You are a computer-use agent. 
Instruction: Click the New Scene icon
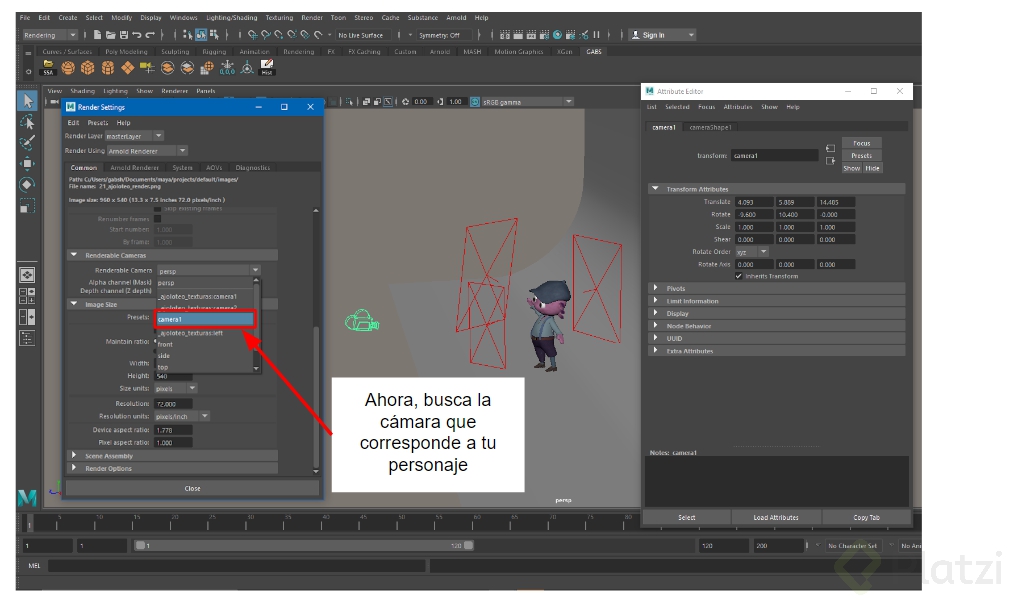click(97, 35)
